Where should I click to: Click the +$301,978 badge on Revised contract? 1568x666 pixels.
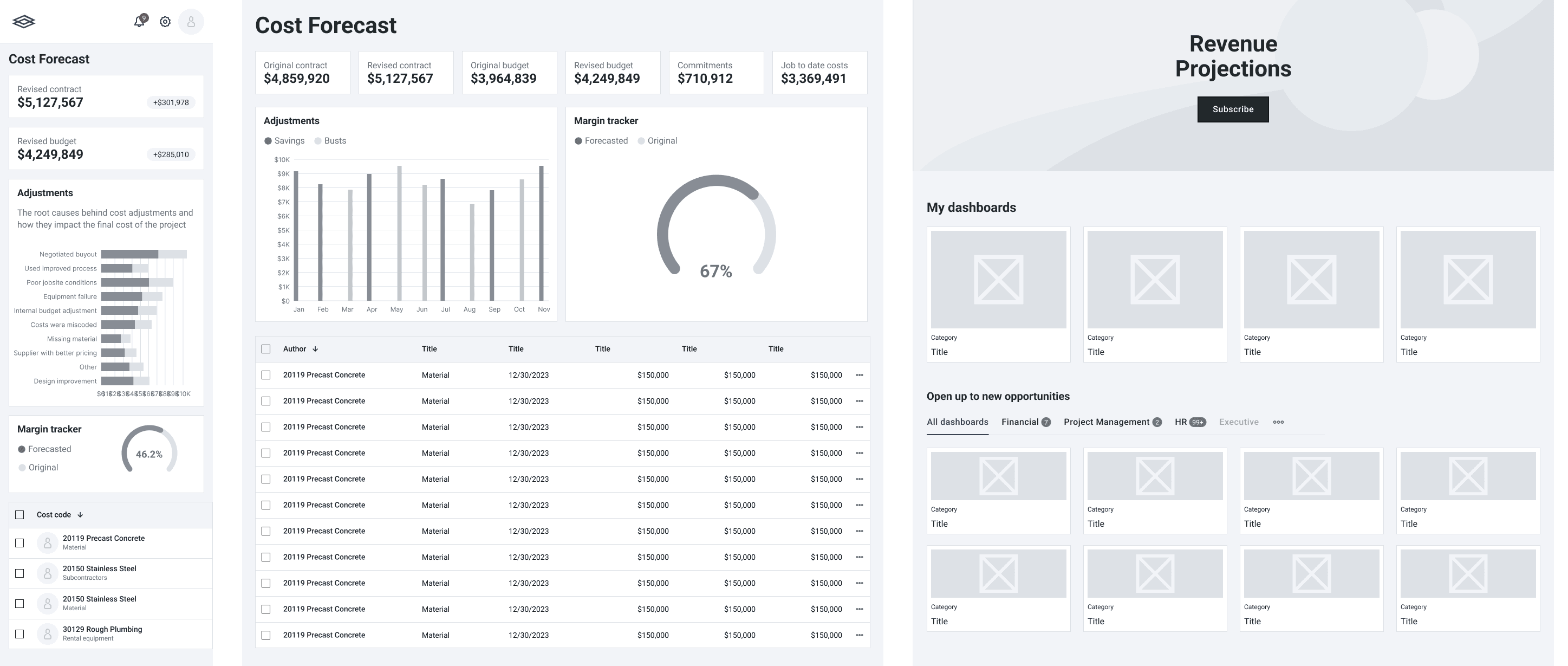[x=171, y=102]
